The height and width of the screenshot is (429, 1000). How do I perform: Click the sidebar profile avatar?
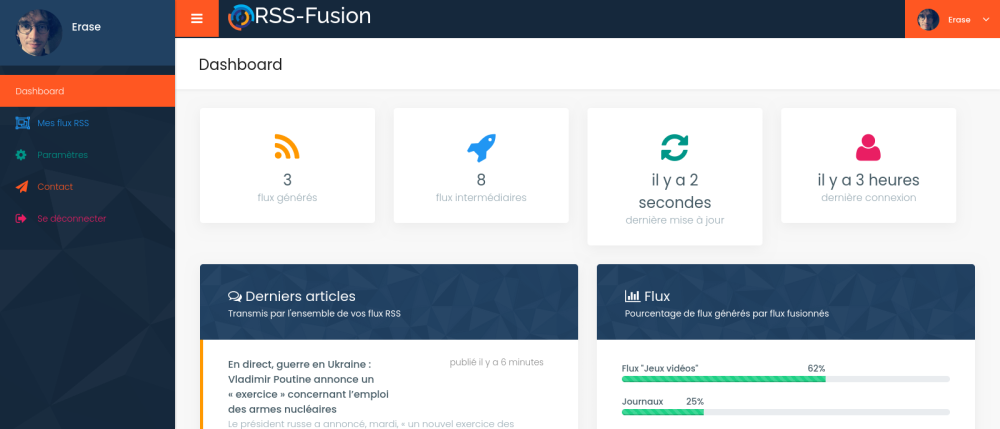pos(39,33)
